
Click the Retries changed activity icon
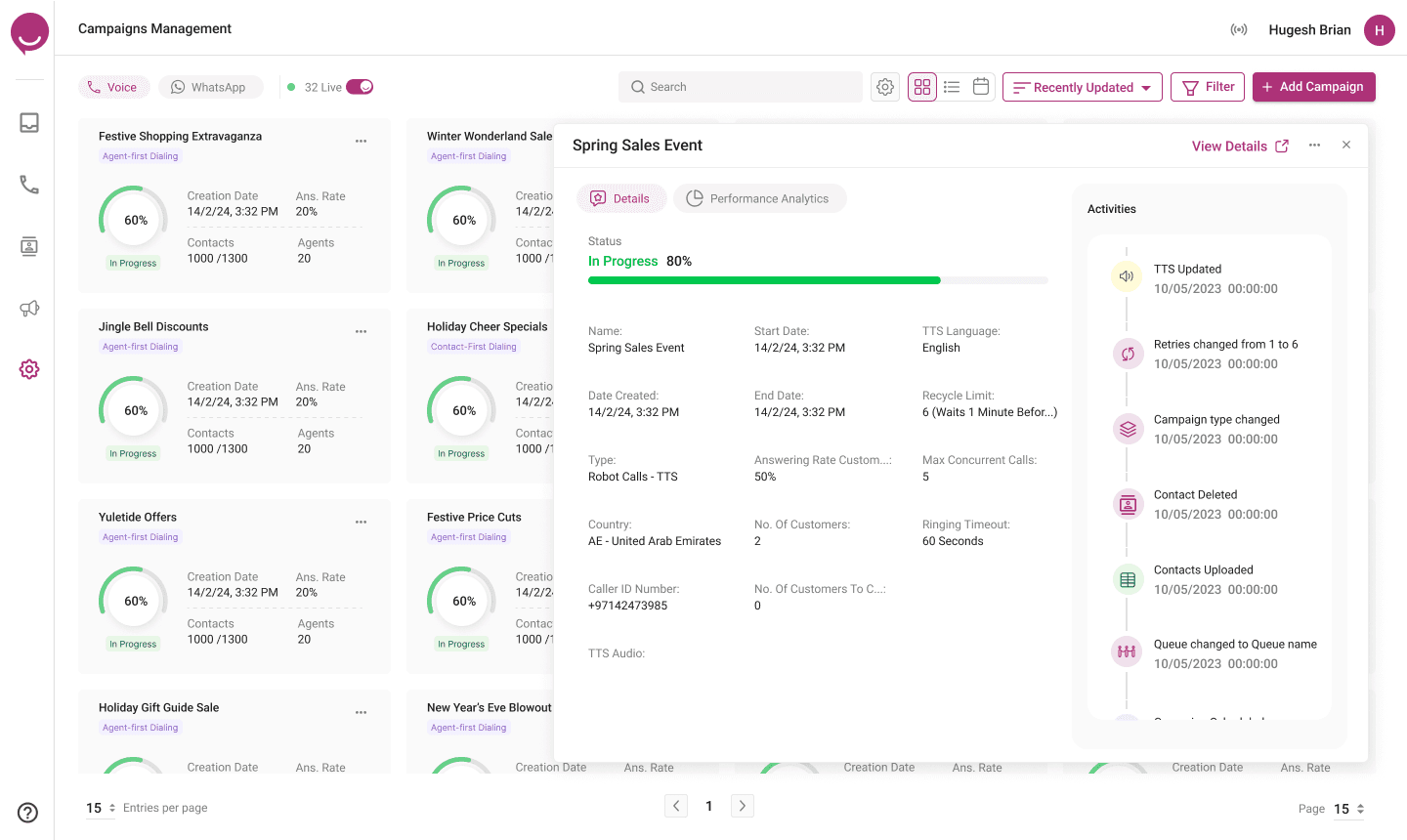click(1128, 354)
